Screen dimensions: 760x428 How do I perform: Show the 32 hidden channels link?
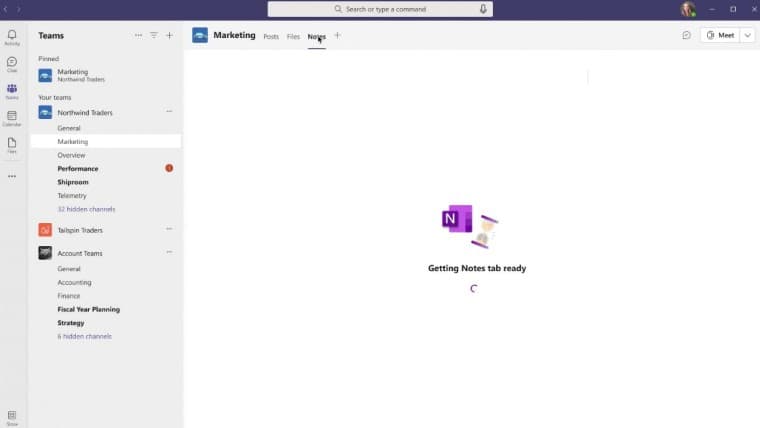point(86,209)
